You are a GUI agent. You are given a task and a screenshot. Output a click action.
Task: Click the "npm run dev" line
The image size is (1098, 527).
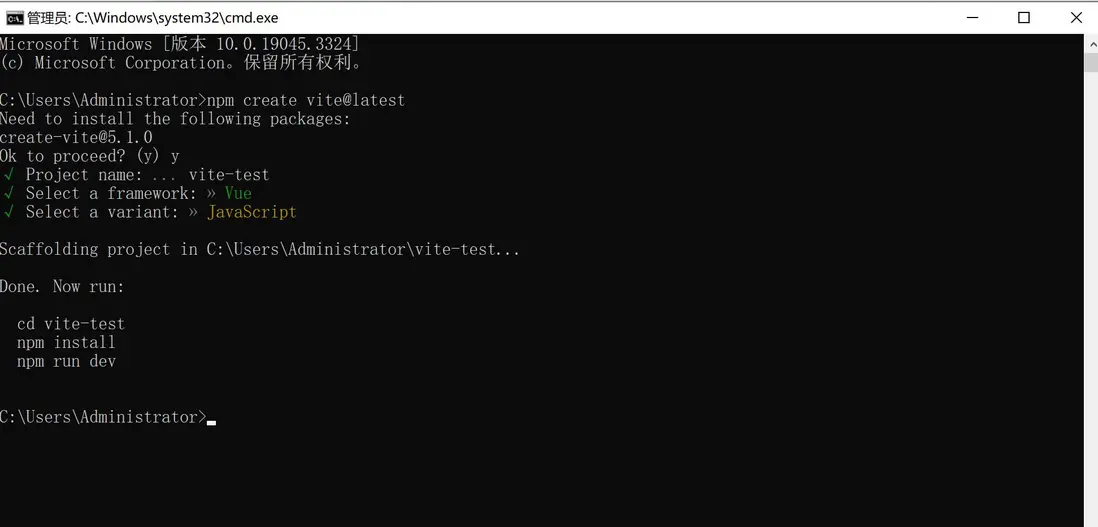click(x=66, y=361)
